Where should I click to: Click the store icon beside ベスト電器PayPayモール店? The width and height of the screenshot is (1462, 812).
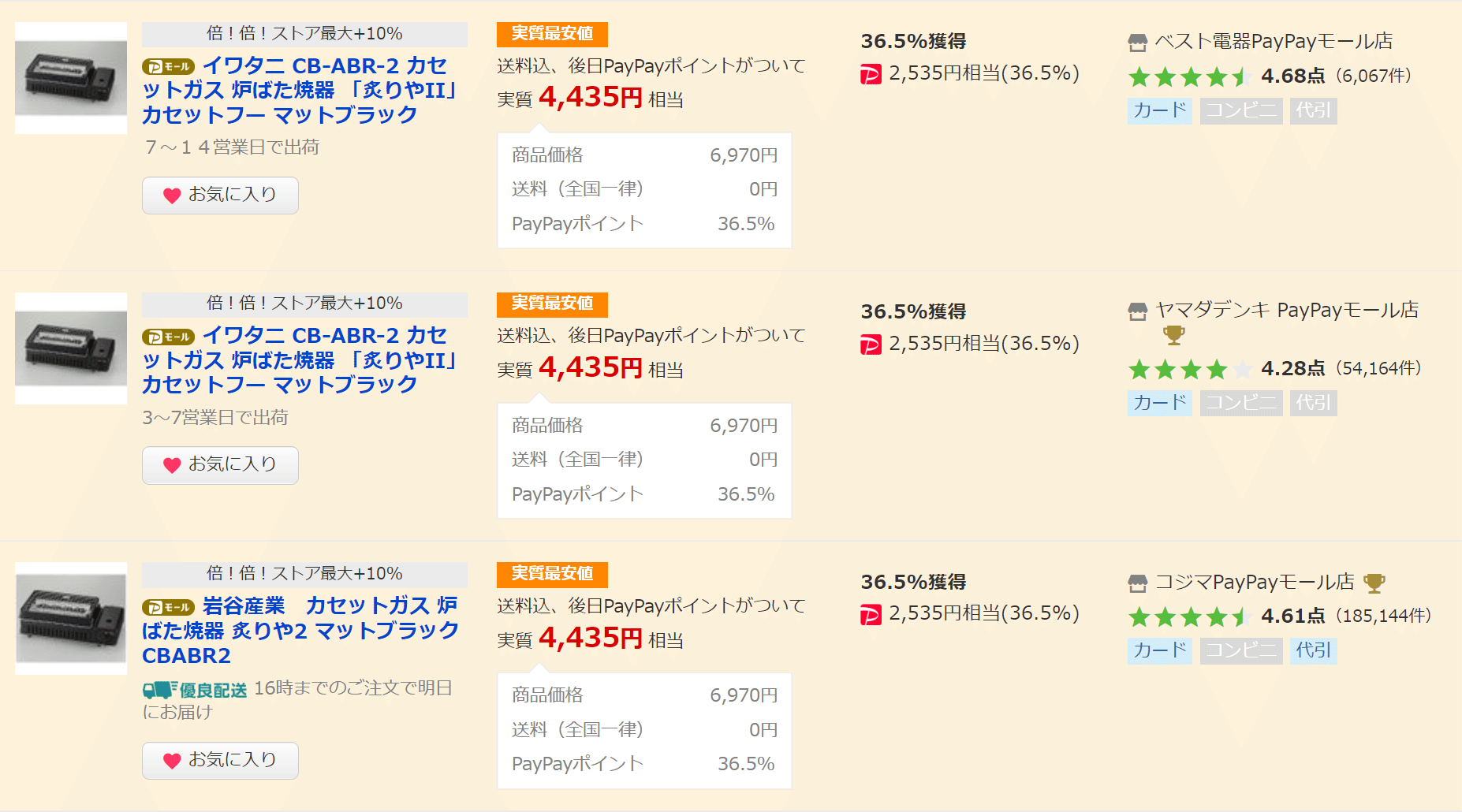[1137, 43]
